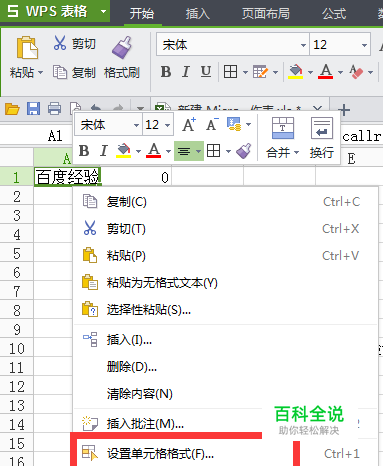
Task: Open the ribbon font size dropdown
Action: click(364, 45)
